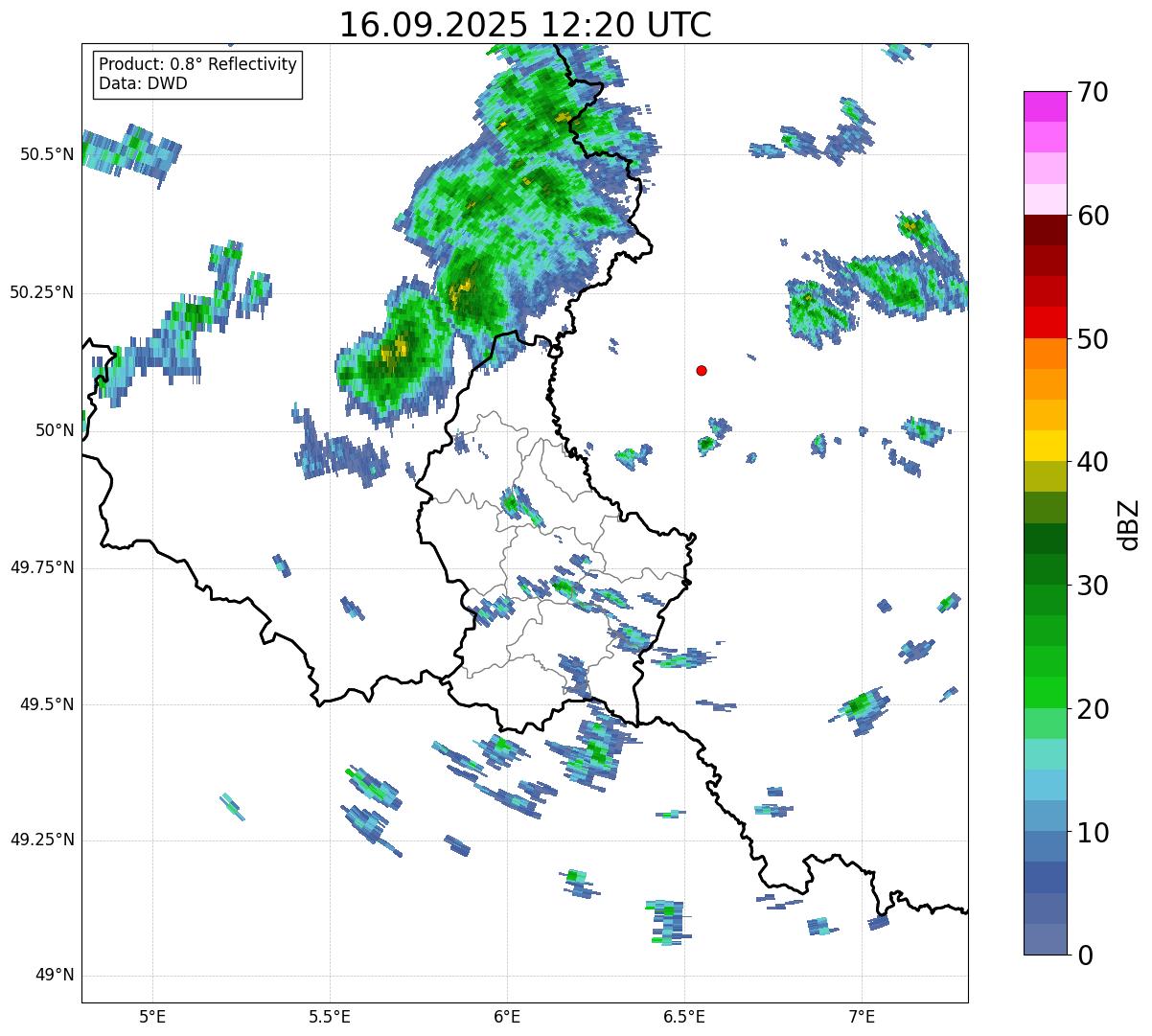Click the 49.5°N latitude tick label
This screenshot has height=1036, width=1152.
(x=47, y=704)
